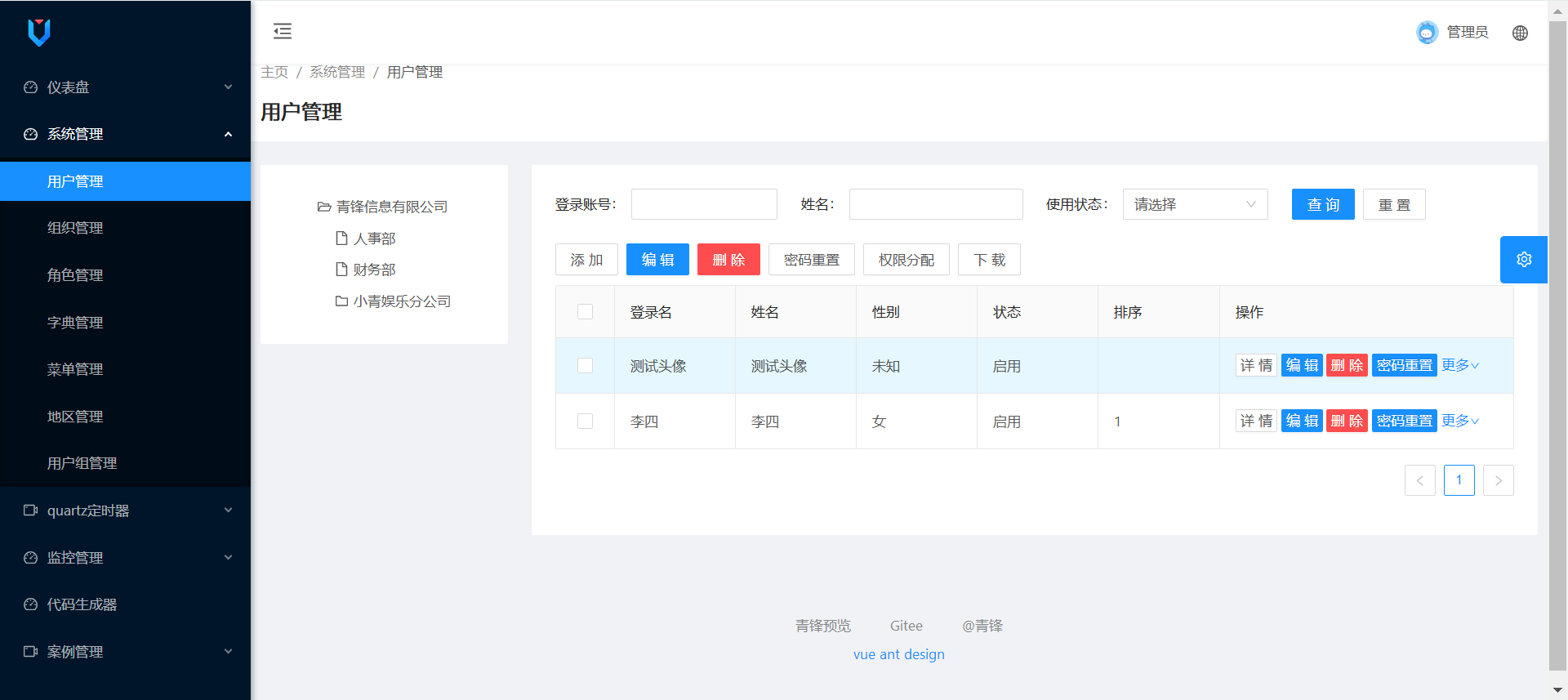
Task: Open the 青锋预览 footer link
Action: coord(823,626)
